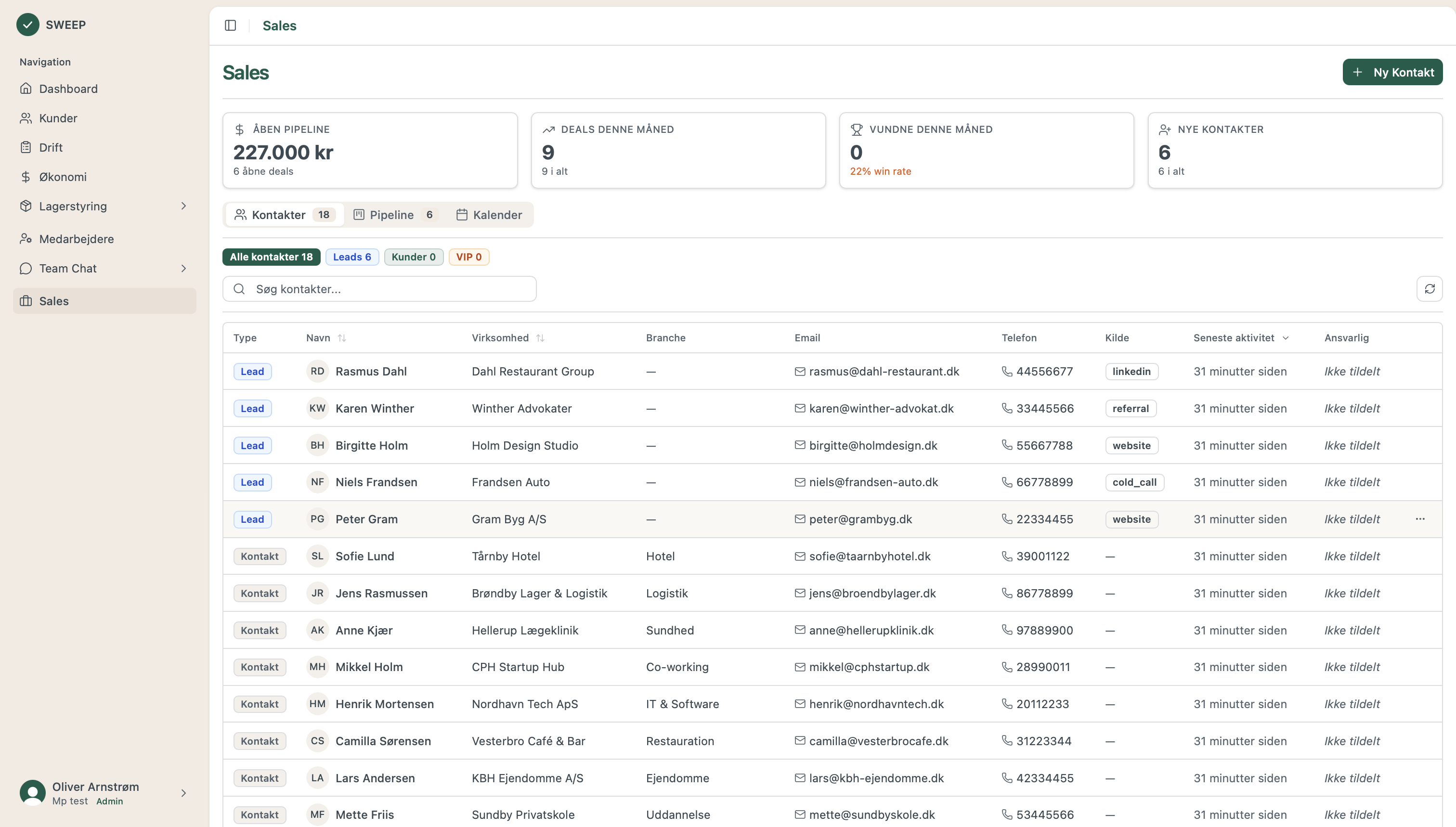Image resolution: width=1456 pixels, height=827 pixels.
Task: Click the SWEEP logo icon
Action: point(27,25)
